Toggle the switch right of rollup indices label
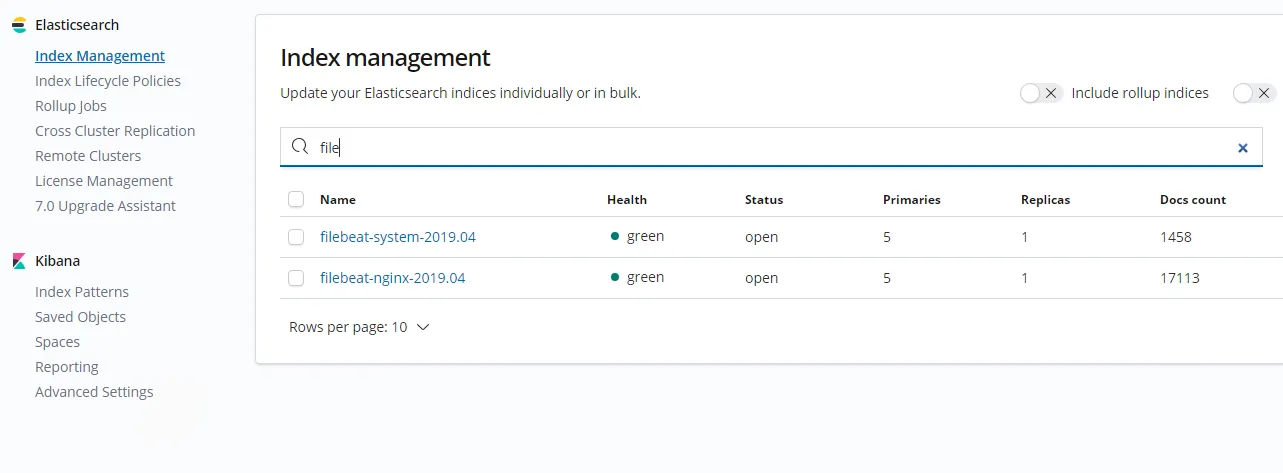The width and height of the screenshot is (1283, 473). 1254,93
